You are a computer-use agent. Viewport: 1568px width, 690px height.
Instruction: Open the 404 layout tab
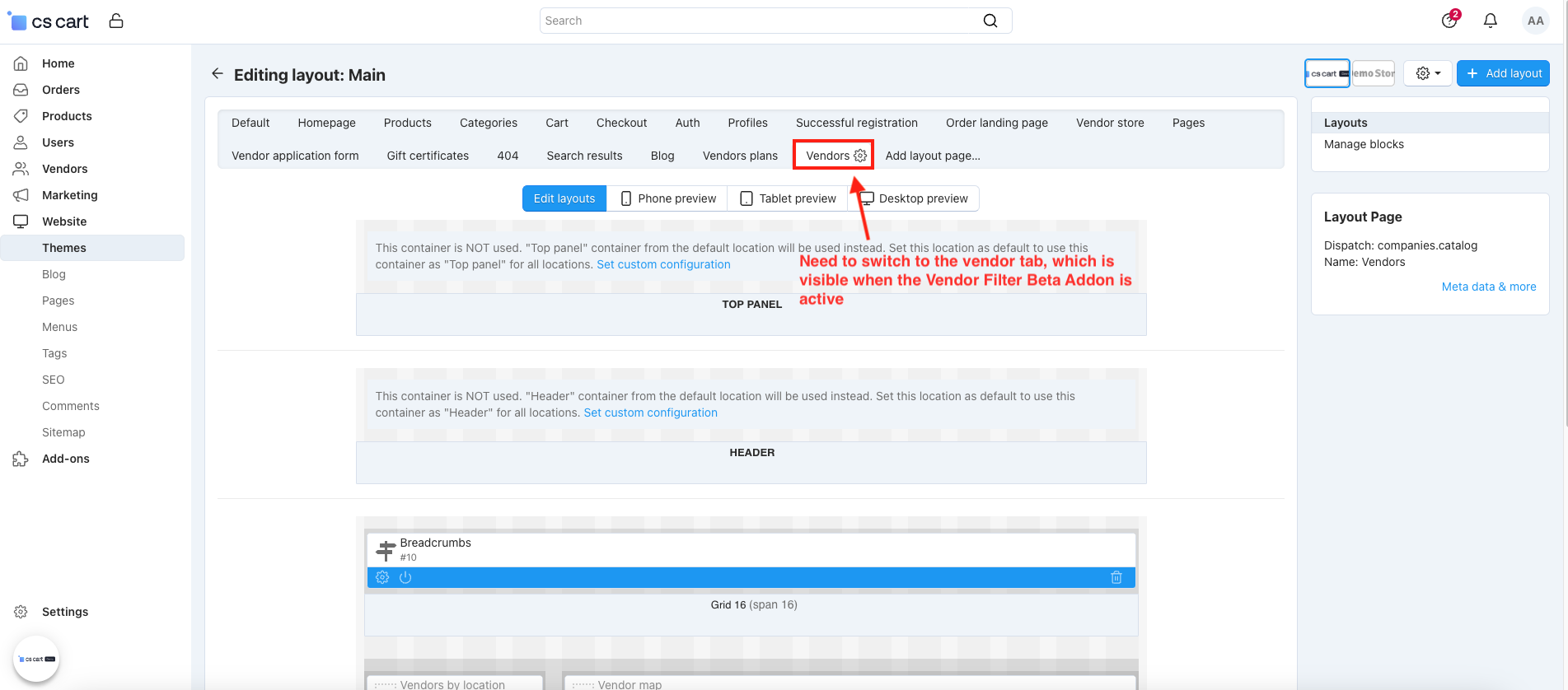pyautogui.click(x=508, y=156)
